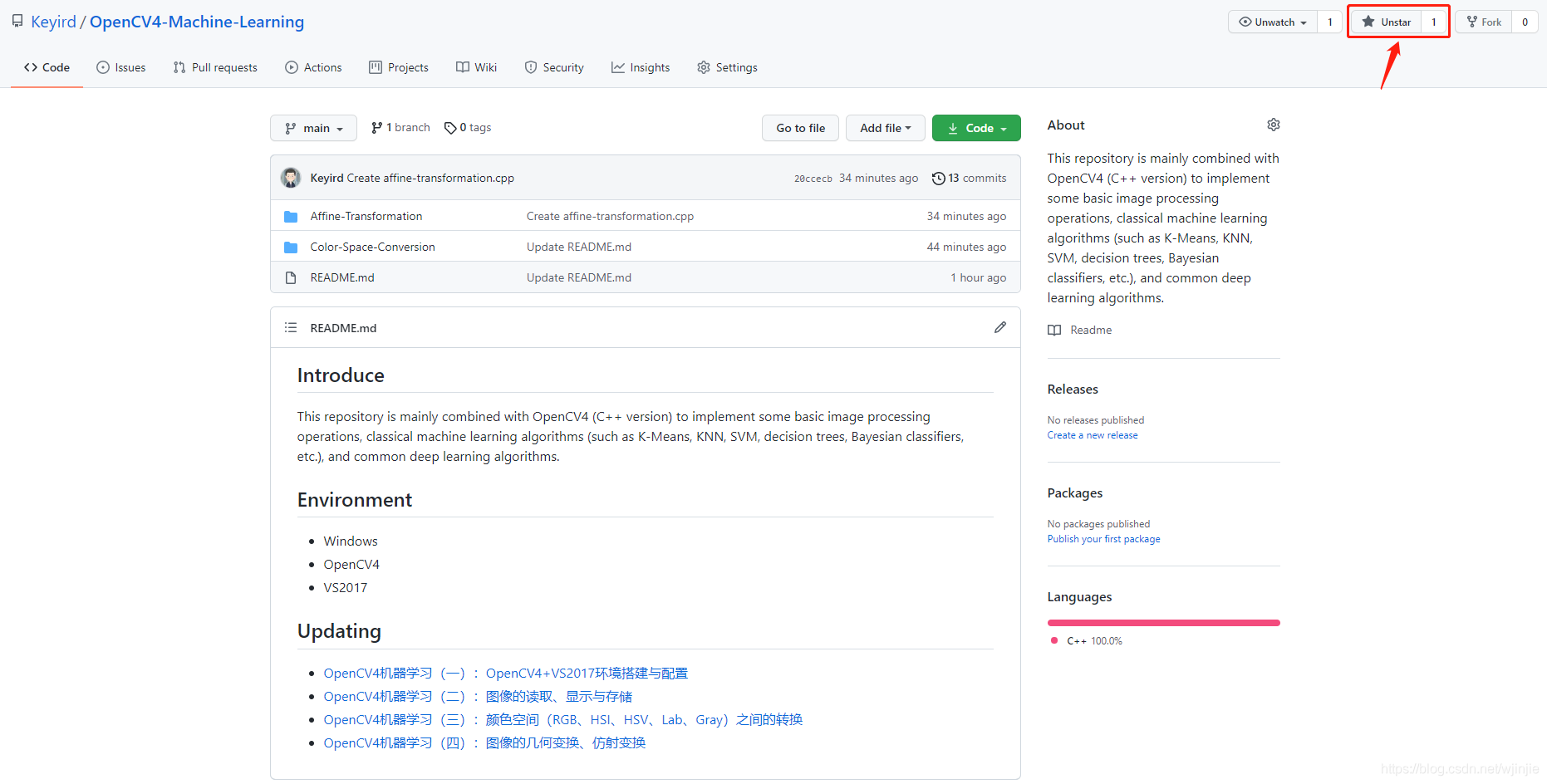Switch to the Projects tab
This screenshot has width=1547, height=784.
(399, 67)
